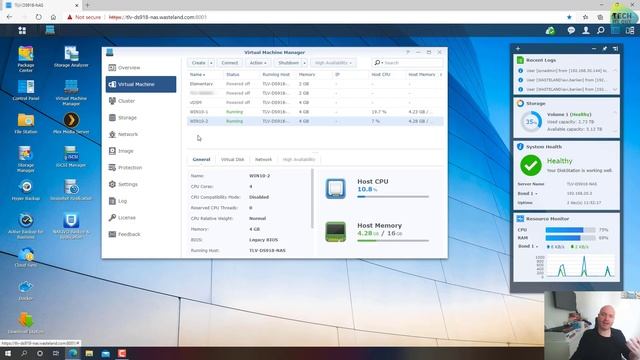Click the Create button
Screen dimensions: 640x360
tap(198, 63)
